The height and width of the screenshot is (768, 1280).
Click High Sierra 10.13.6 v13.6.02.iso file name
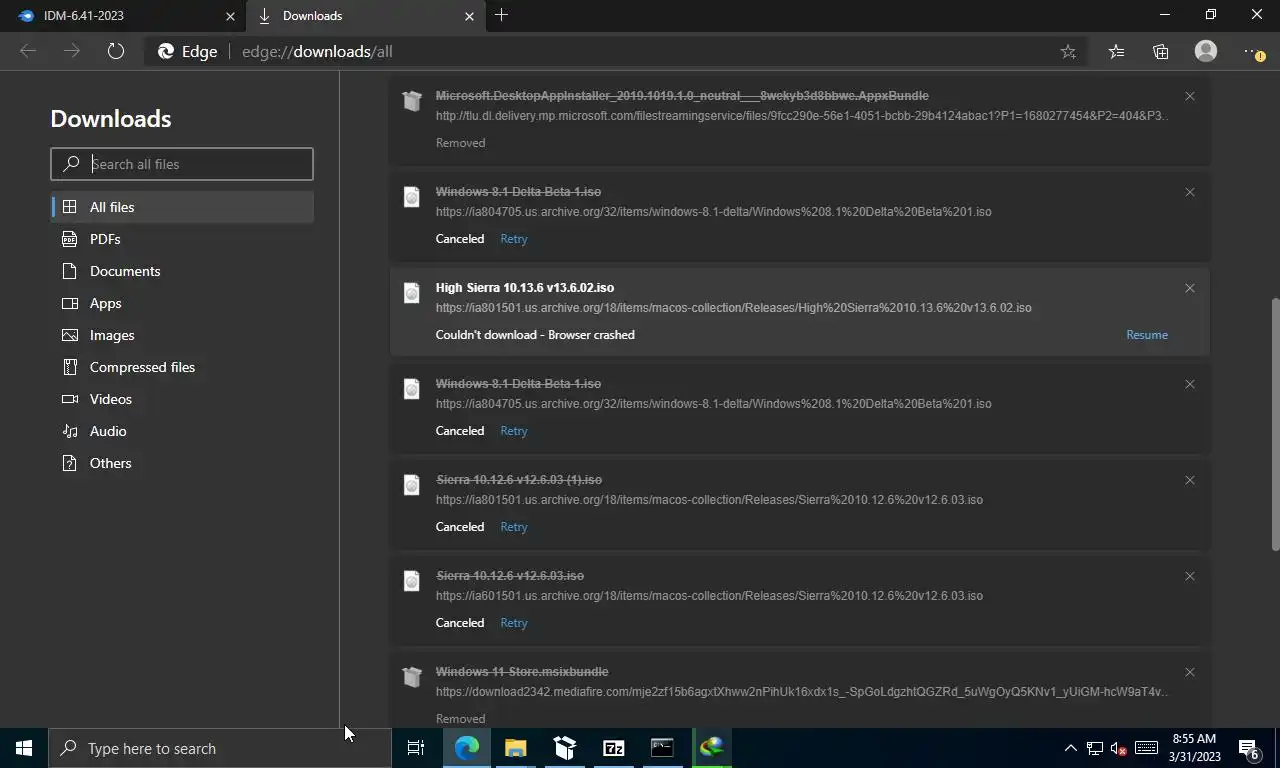point(525,288)
